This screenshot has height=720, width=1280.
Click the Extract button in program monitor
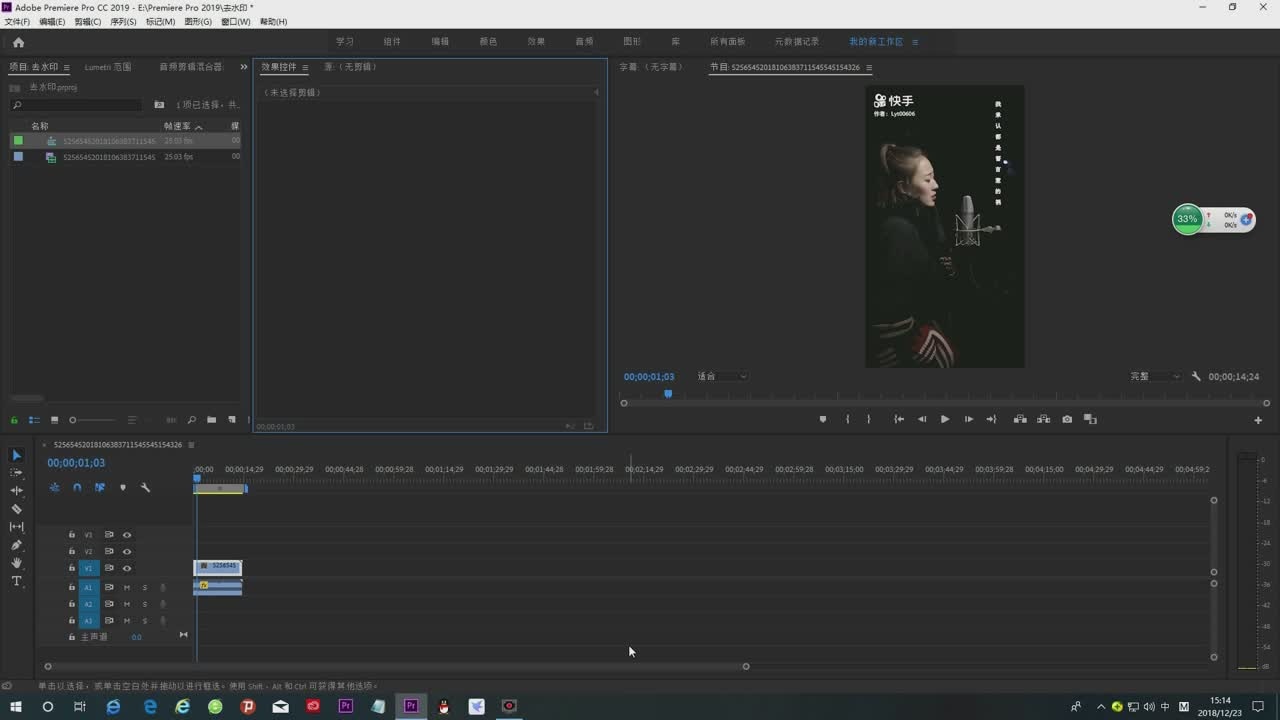click(1043, 419)
